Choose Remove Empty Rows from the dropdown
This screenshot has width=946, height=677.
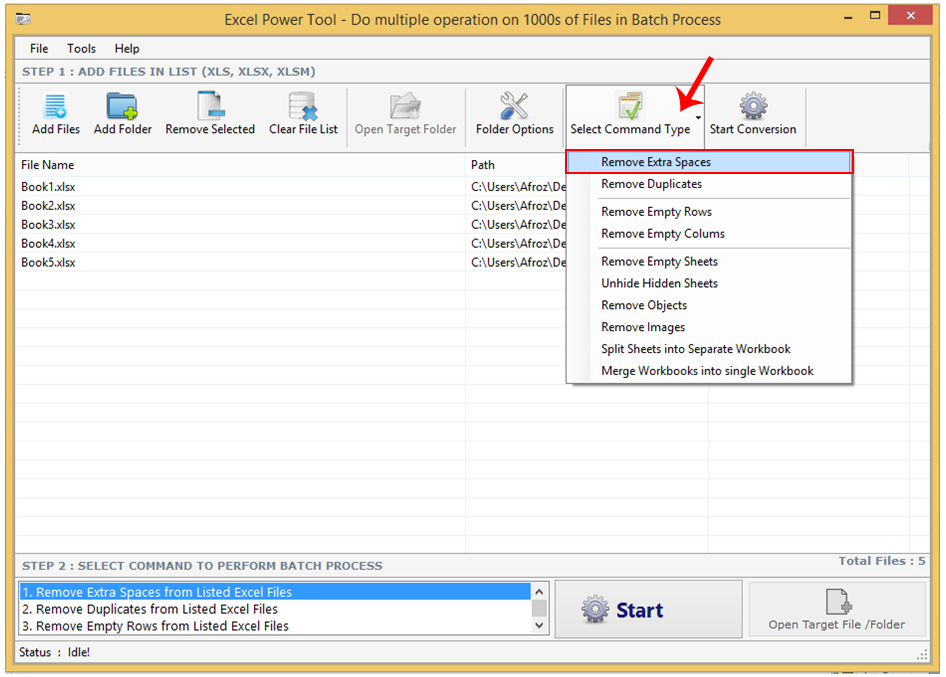[x=709, y=212]
